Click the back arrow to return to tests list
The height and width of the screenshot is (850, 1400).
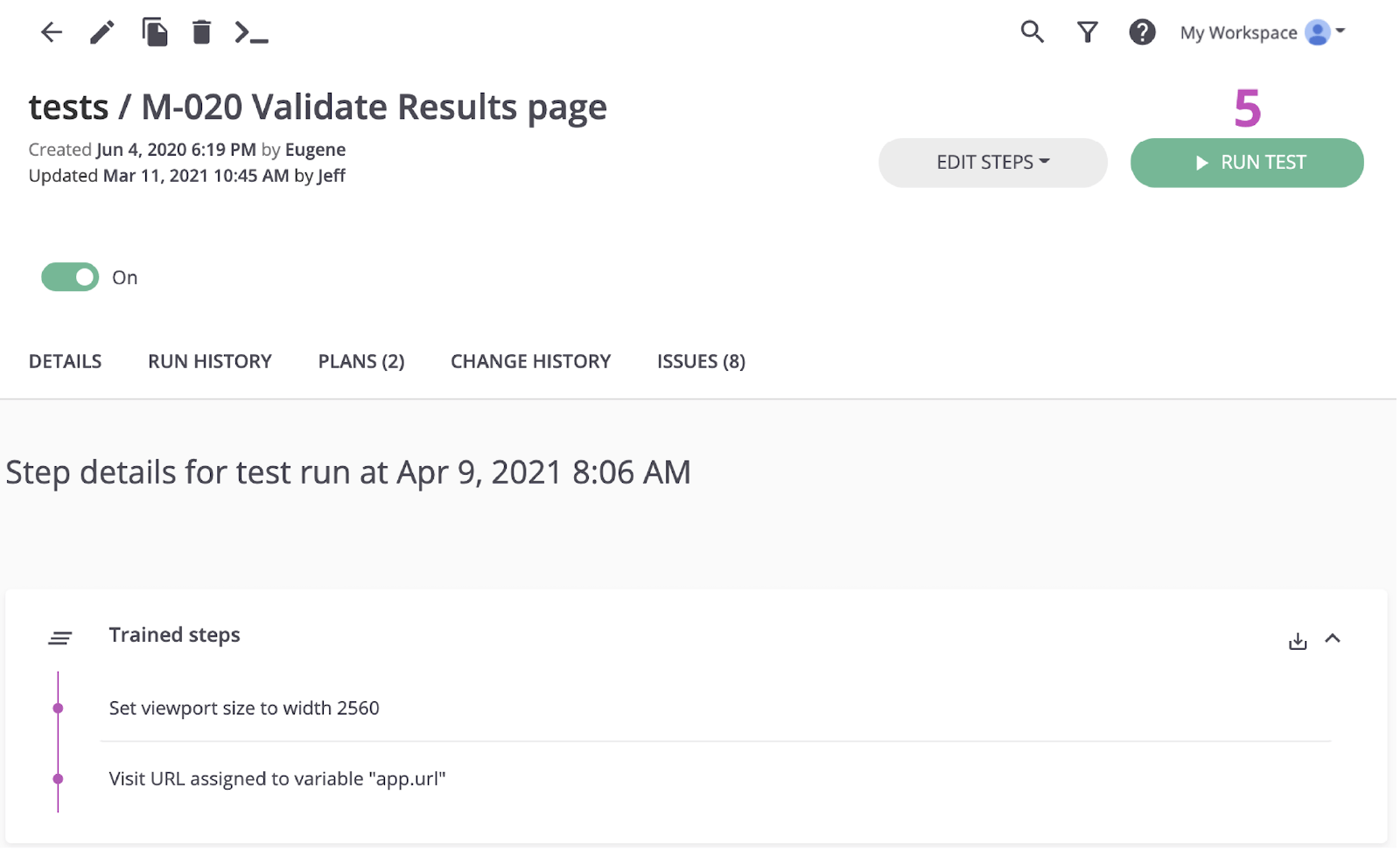52,31
